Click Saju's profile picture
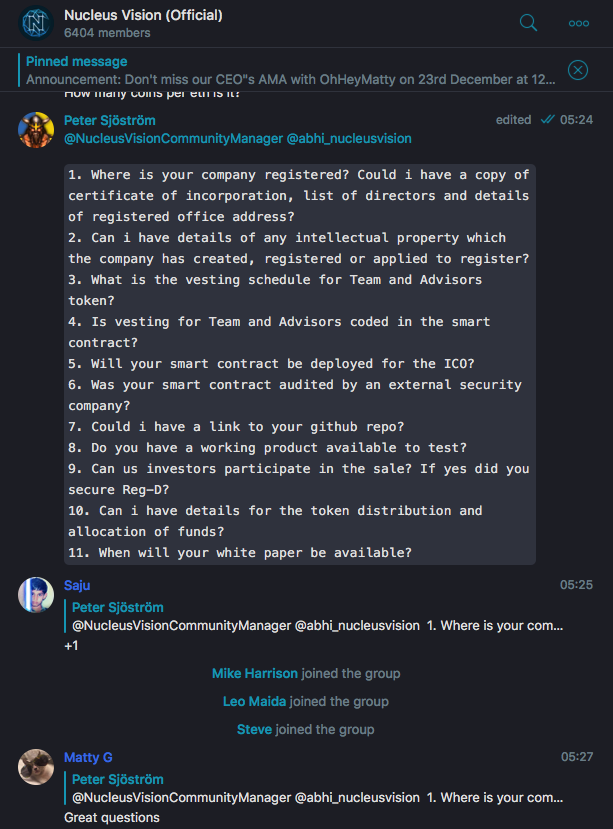Image resolution: width=613 pixels, height=829 pixels. tap(36, 595)
